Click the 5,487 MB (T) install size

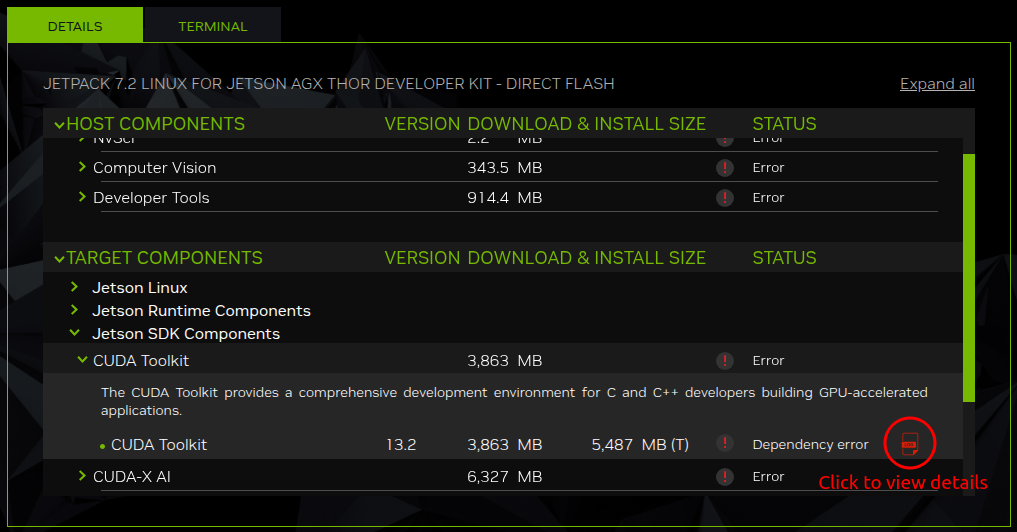pyautogui.click(x=640, y=444)
